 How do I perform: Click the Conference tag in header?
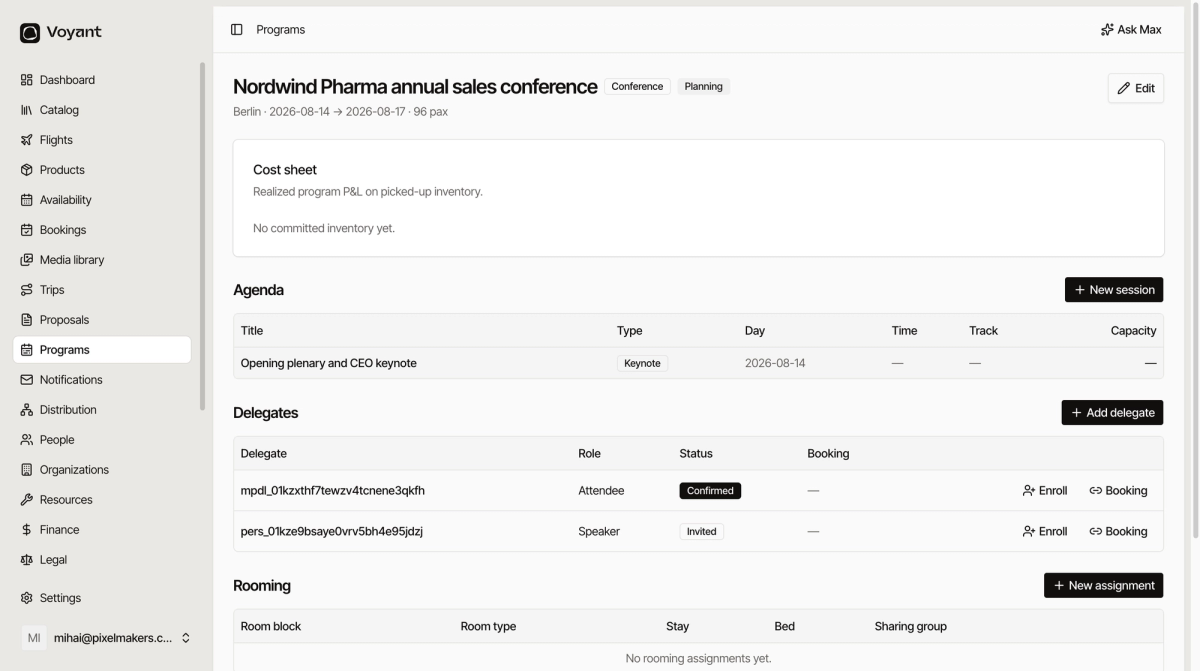pos(637,87)
